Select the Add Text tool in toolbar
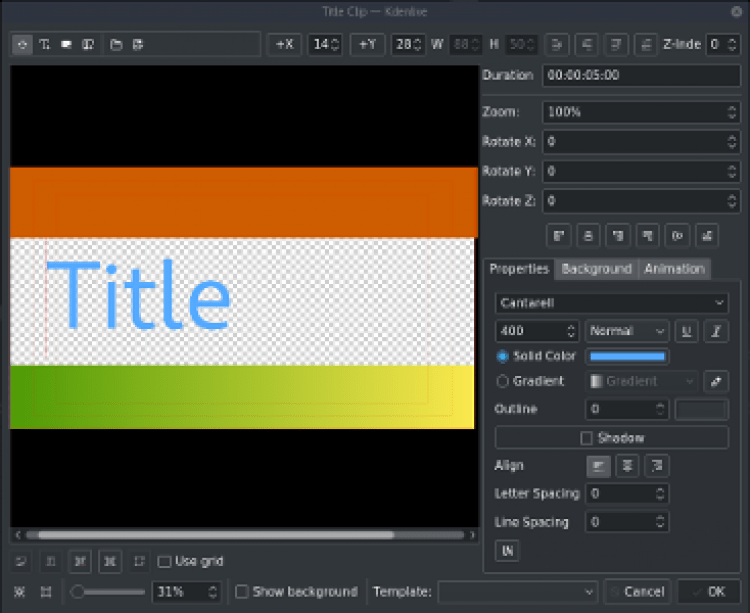This screenshot has height=613, width=750. coord(45,44)
